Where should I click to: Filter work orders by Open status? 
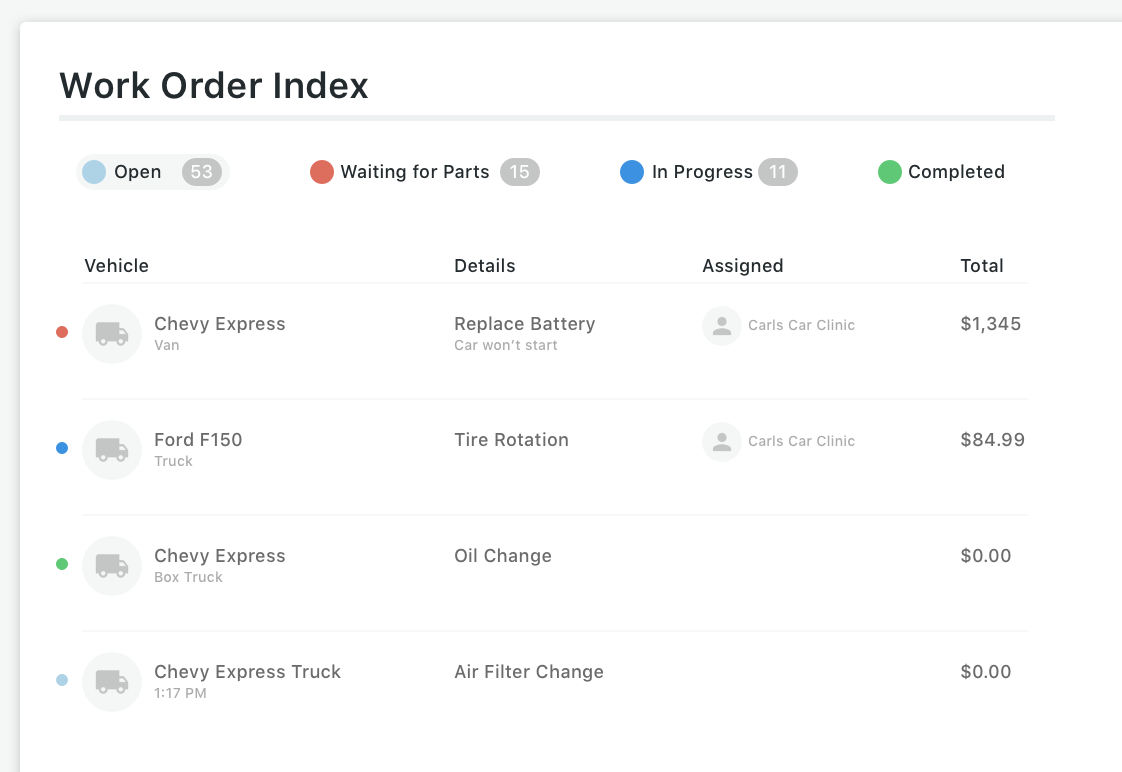click(153, 172)
